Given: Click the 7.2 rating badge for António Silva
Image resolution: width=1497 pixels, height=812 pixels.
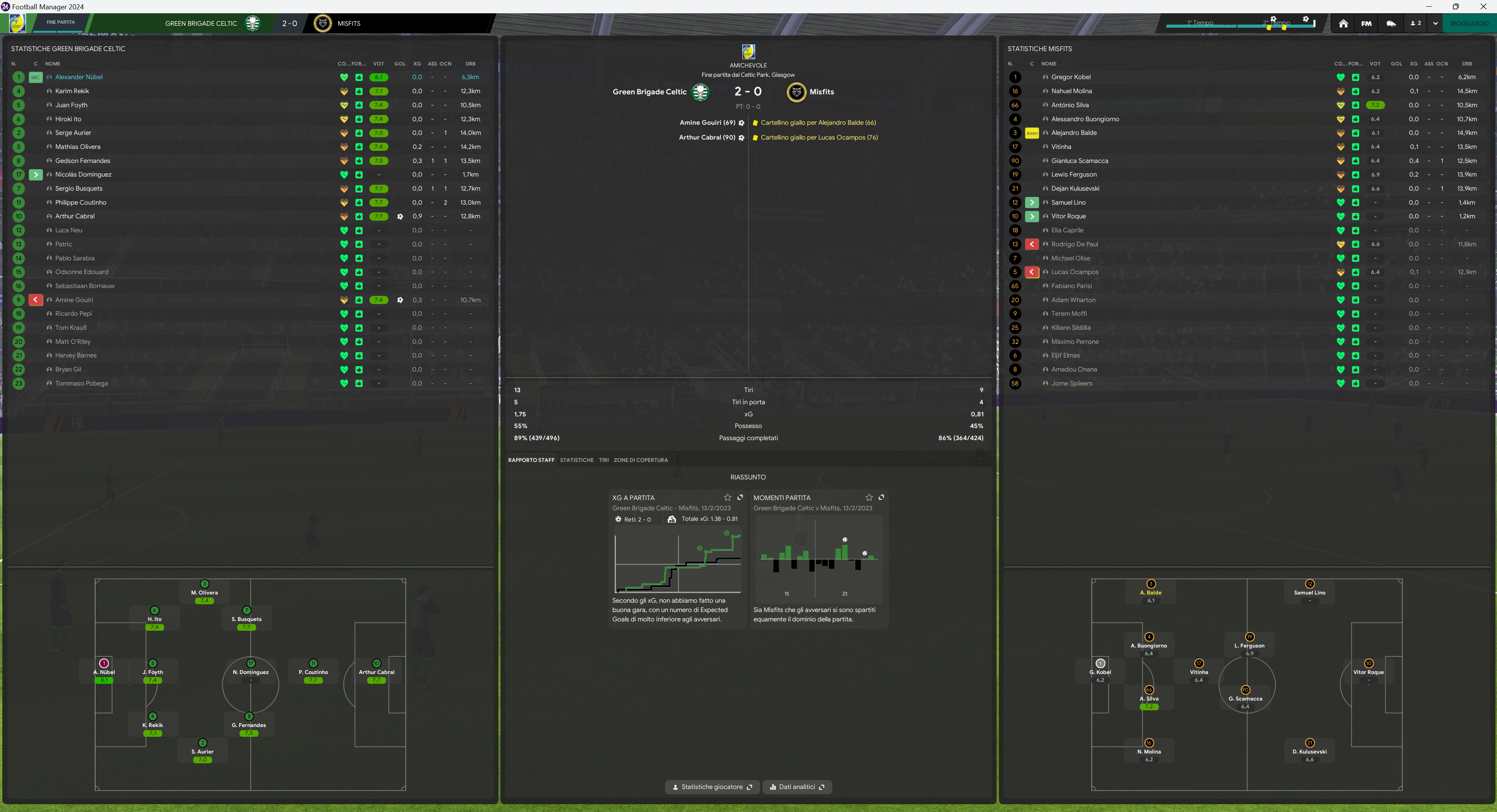Looking at the screenshot, I should 1375,105.
